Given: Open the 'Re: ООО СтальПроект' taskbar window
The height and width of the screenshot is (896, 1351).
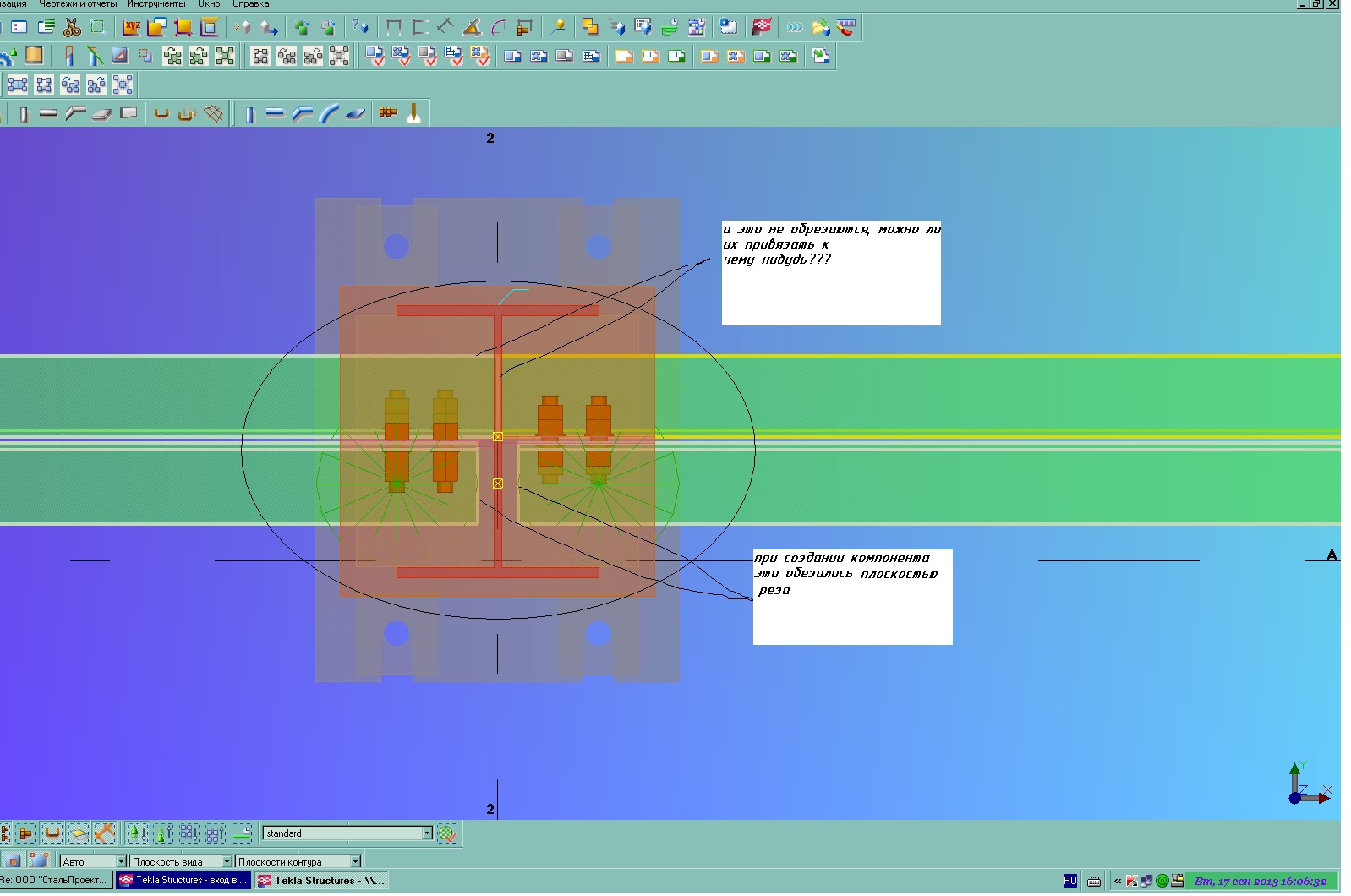Looking at the screenshot, I should pos(56,880).
